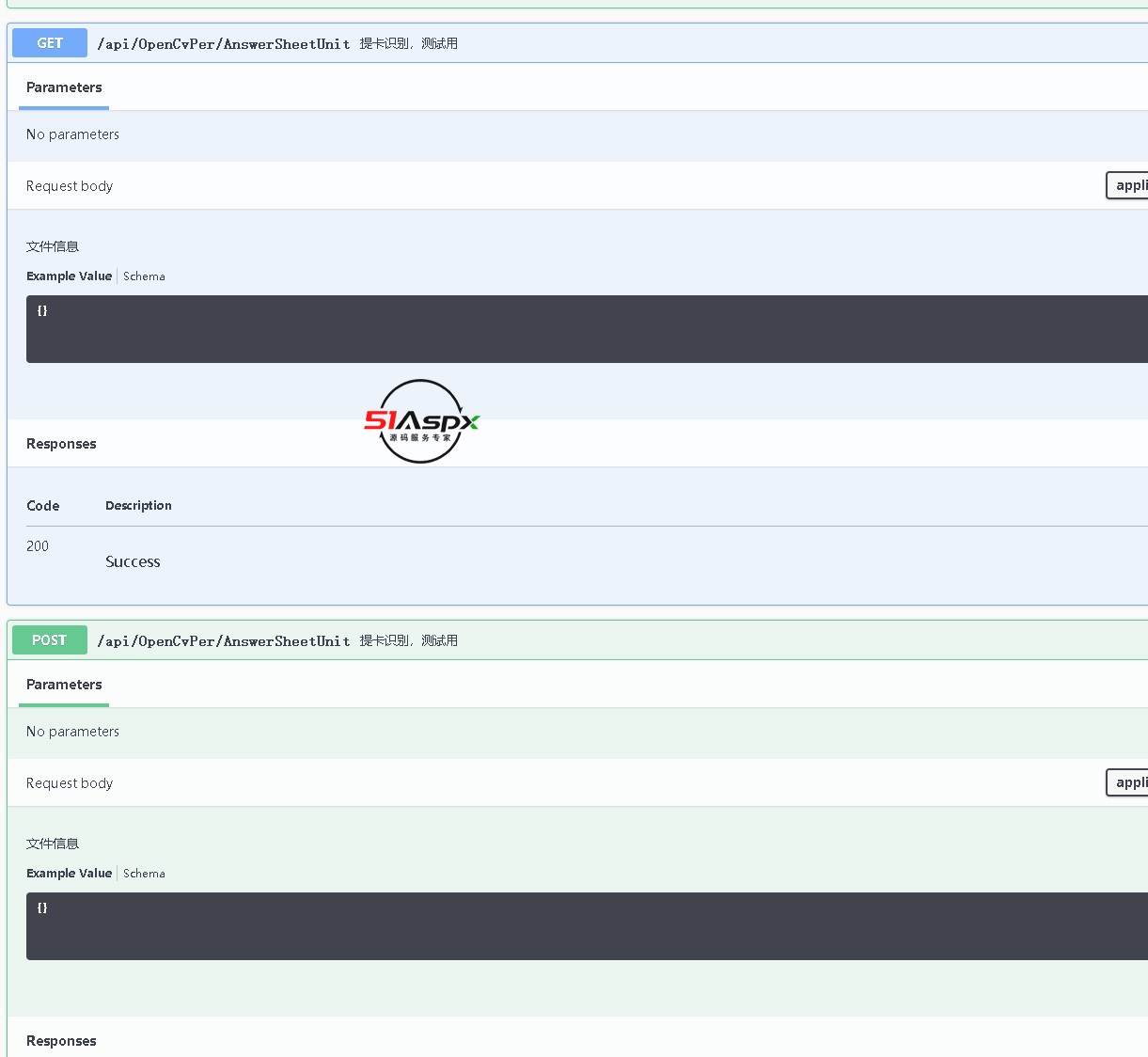Click the POST endpoint description 提卡识别 text
1148x1057 pixels.
click(408, 641)
